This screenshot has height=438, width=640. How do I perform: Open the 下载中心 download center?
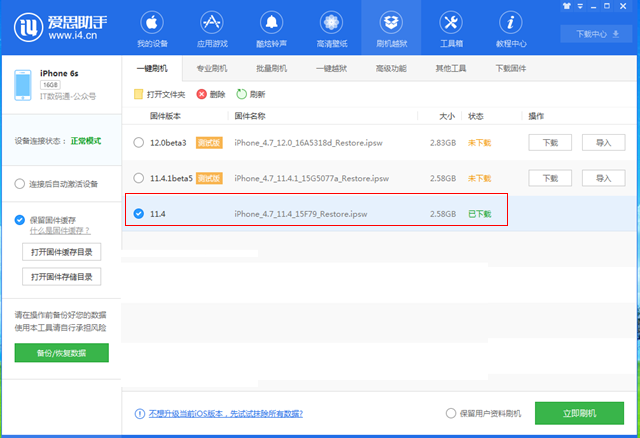pyautogui.click(x=591, y=34)
